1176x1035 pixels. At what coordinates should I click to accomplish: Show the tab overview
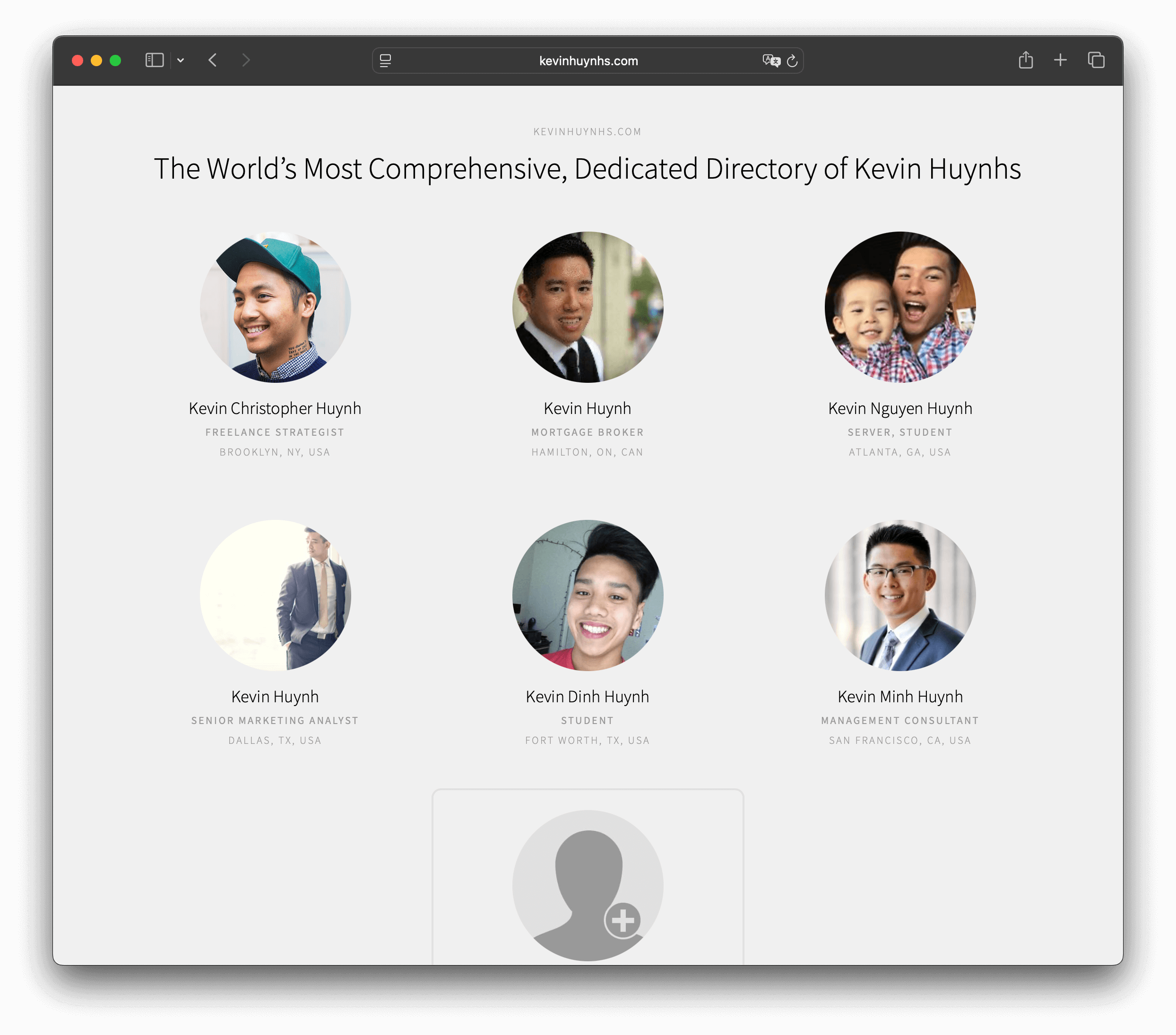1096,60
